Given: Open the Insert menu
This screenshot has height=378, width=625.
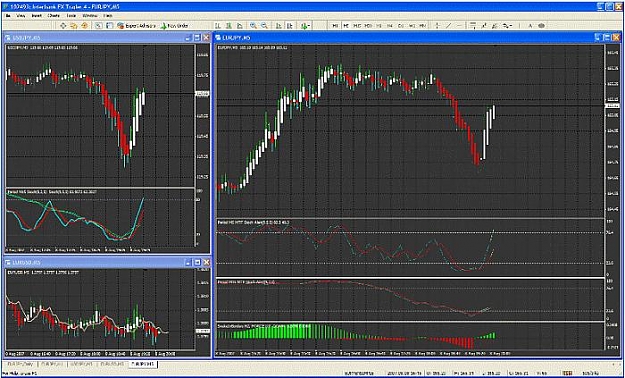Looking at the screenshot, I should (x=36, y=16).
